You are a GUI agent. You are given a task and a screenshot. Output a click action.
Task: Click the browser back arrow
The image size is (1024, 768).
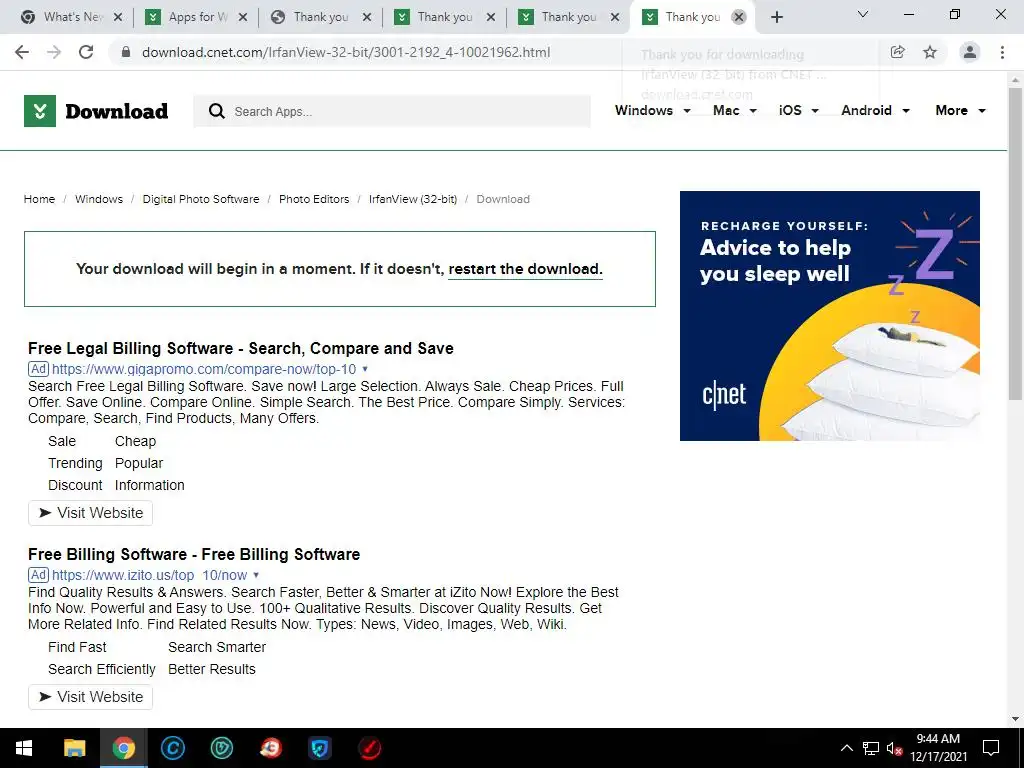tap(22, 52)
